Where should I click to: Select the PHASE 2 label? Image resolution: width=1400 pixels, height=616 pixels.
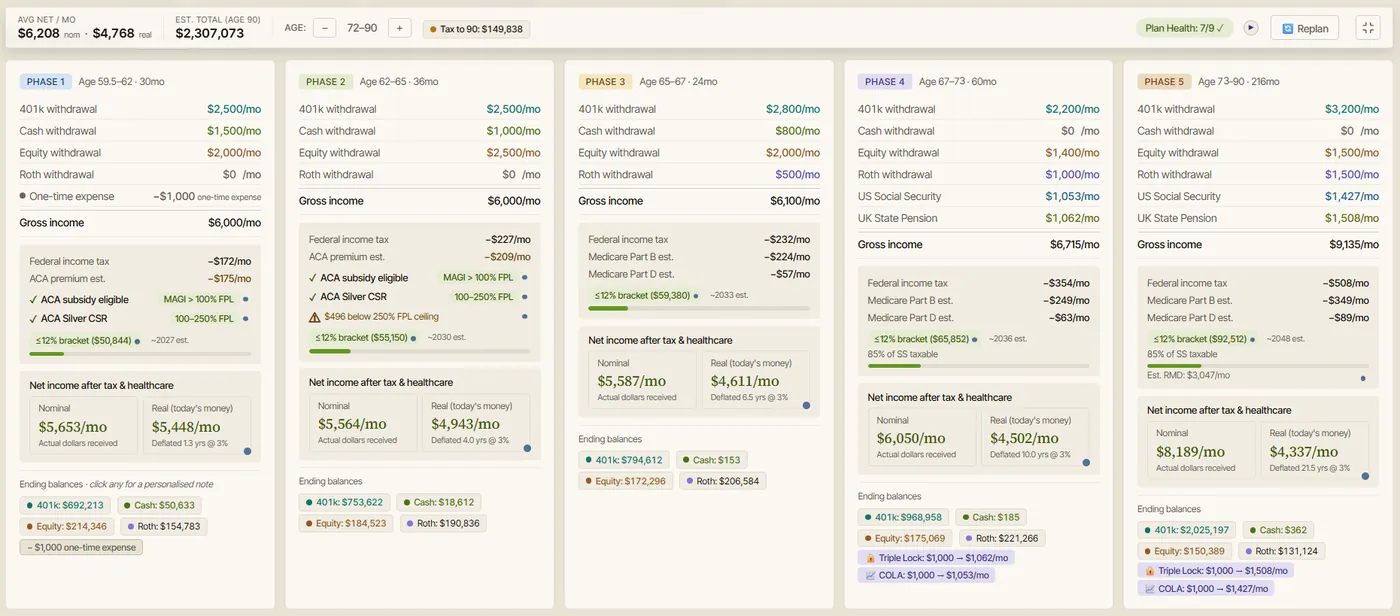coord(325,82)
